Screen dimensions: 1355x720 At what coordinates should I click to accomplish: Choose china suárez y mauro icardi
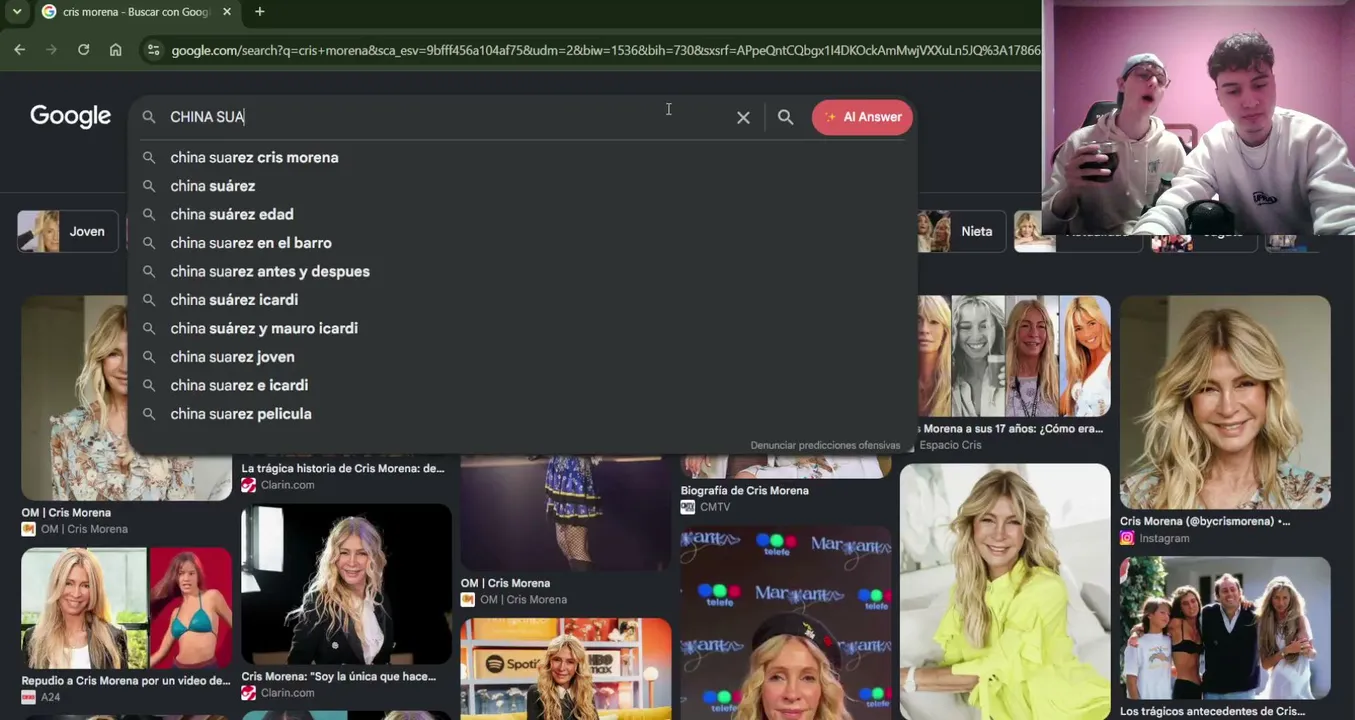522,328
